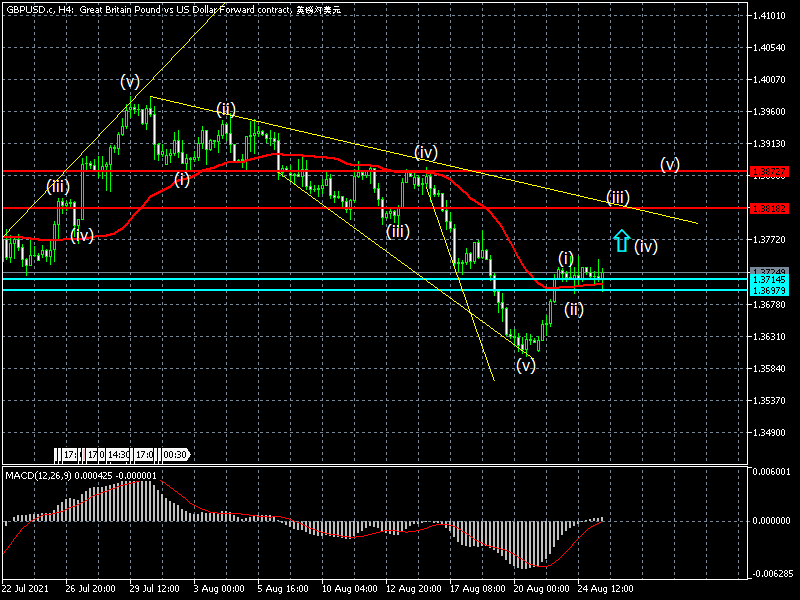The height and width of the screenshot is (600, 800).
Task: Select the cyan 1.37145 price level tag
Action: [770, 280]
